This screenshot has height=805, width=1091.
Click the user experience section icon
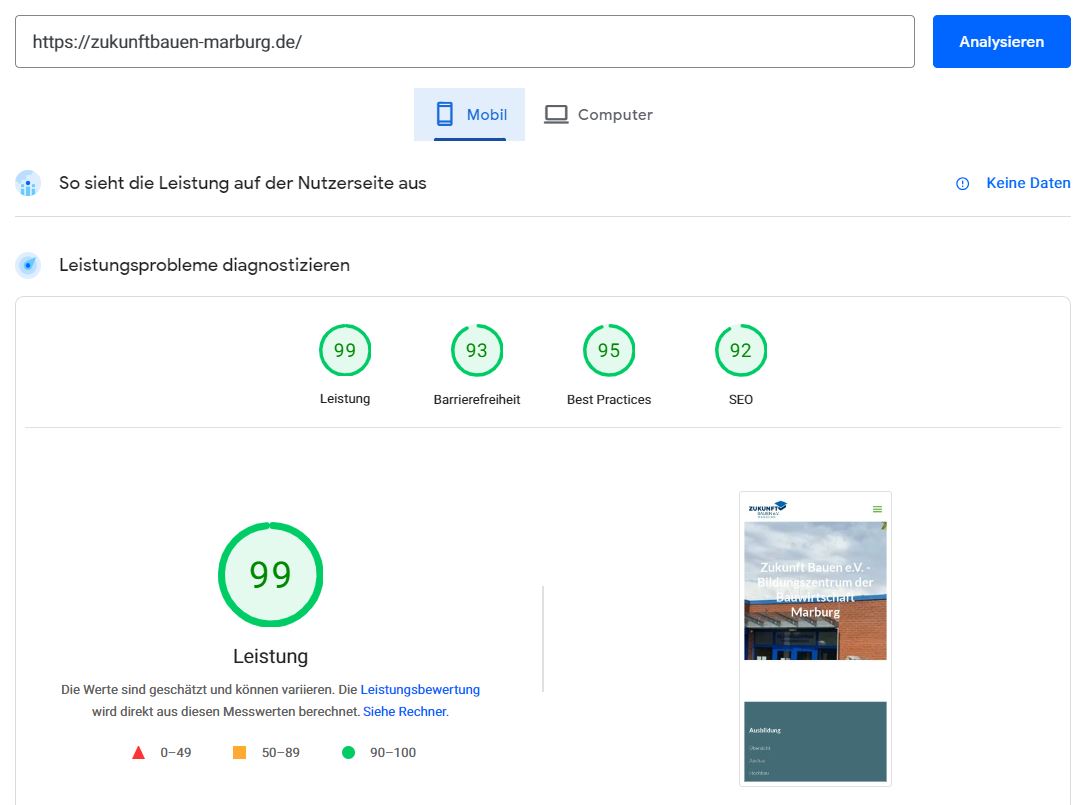[28, 184]
